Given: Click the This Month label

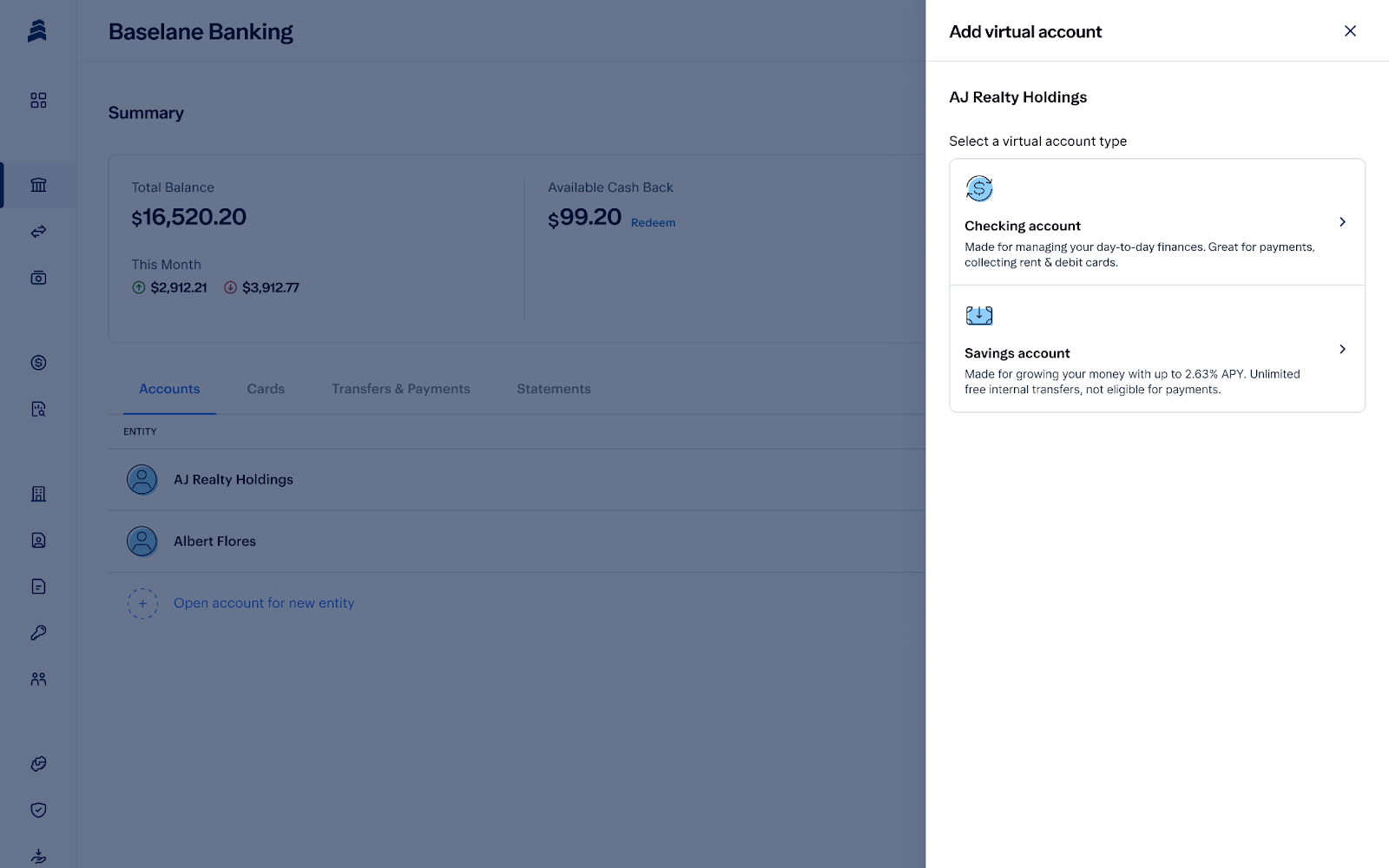Looking at the screenshot, I should 166,265.
